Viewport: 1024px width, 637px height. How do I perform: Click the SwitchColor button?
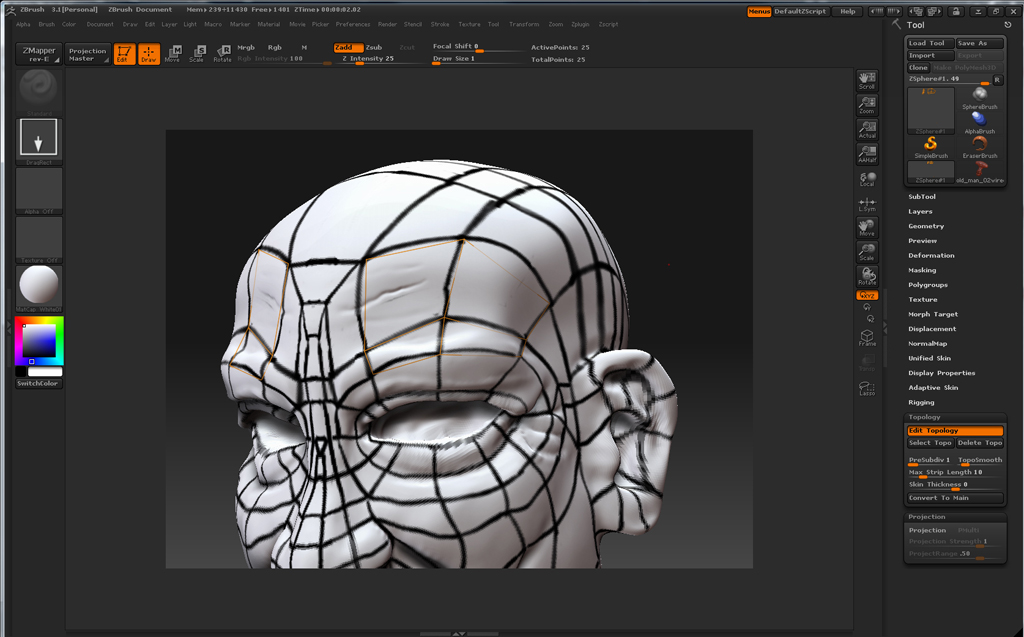click(x=39, y=384)
